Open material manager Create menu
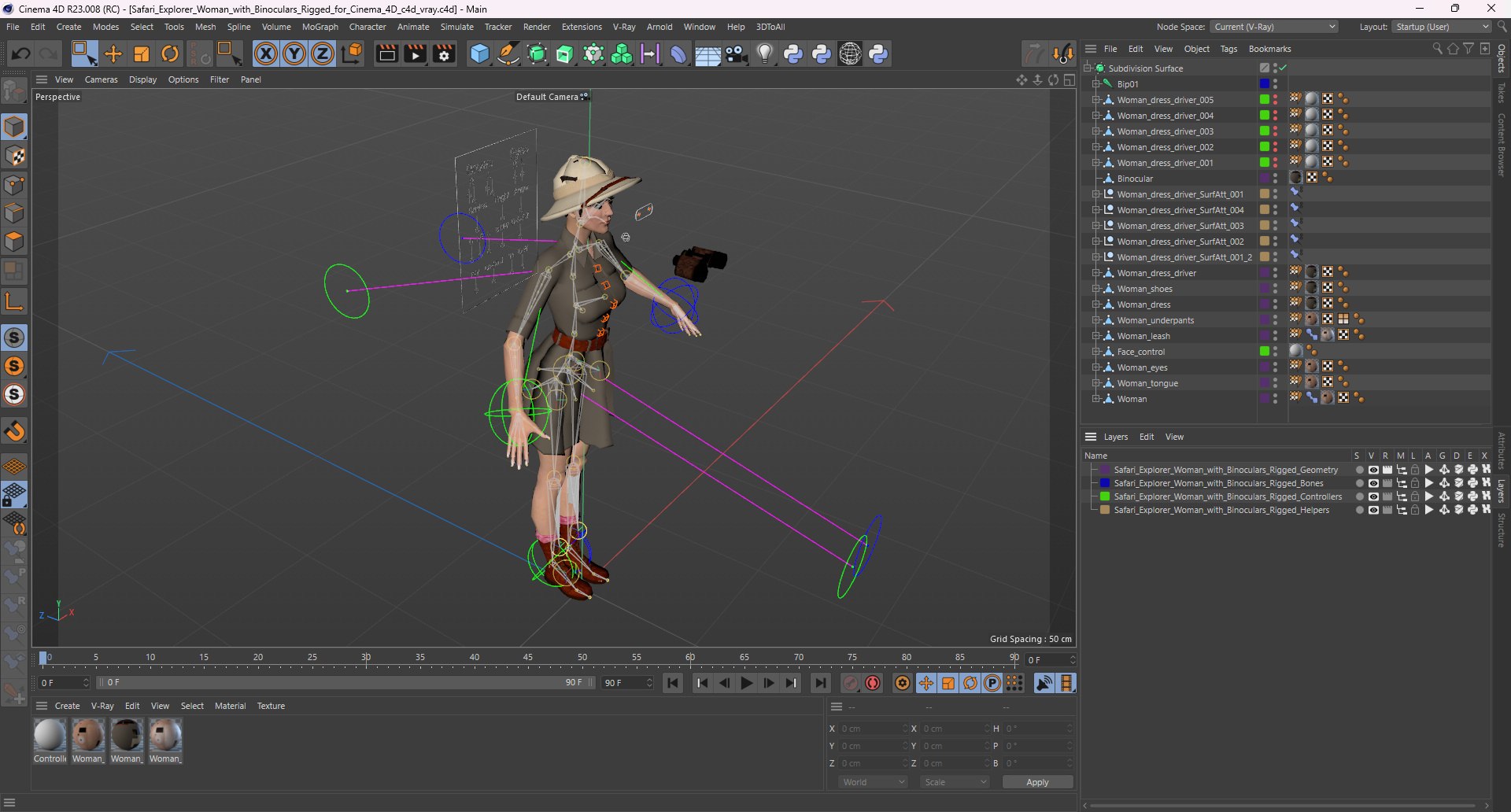 [67, 706]
